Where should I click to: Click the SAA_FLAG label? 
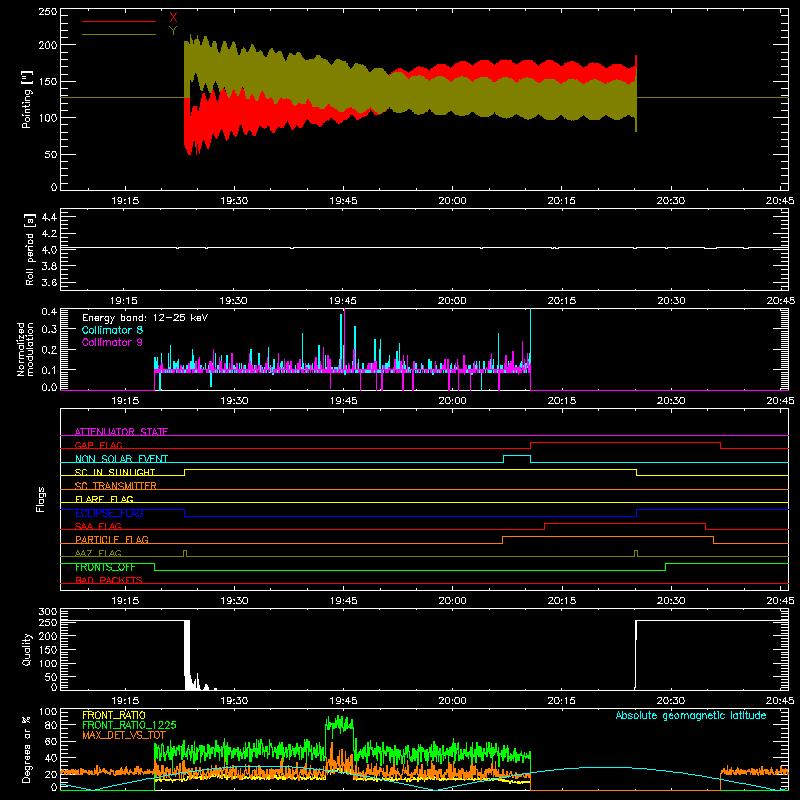[98, 526]
